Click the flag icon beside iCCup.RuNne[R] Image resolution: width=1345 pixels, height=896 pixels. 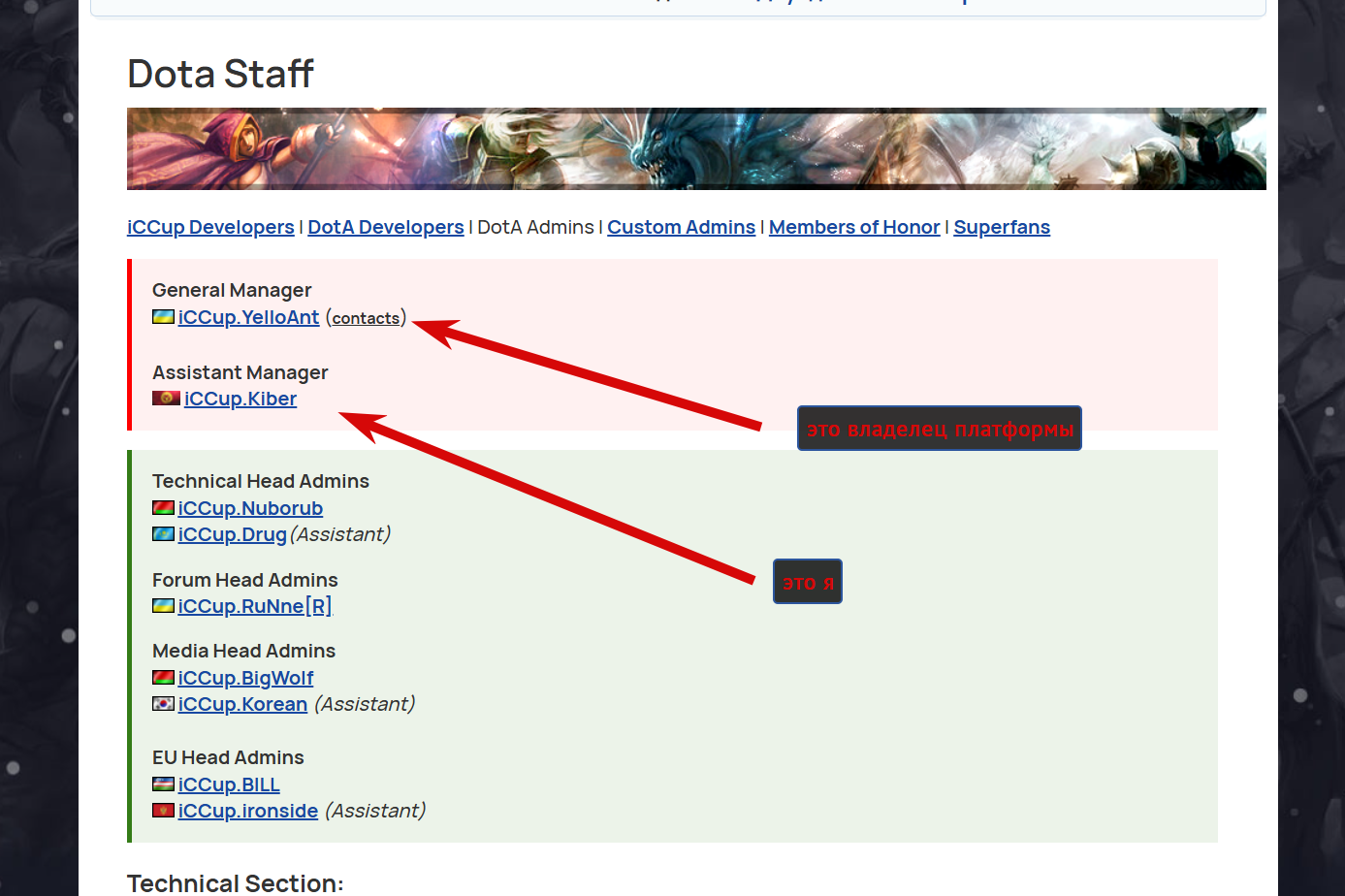tap(163, 605)
